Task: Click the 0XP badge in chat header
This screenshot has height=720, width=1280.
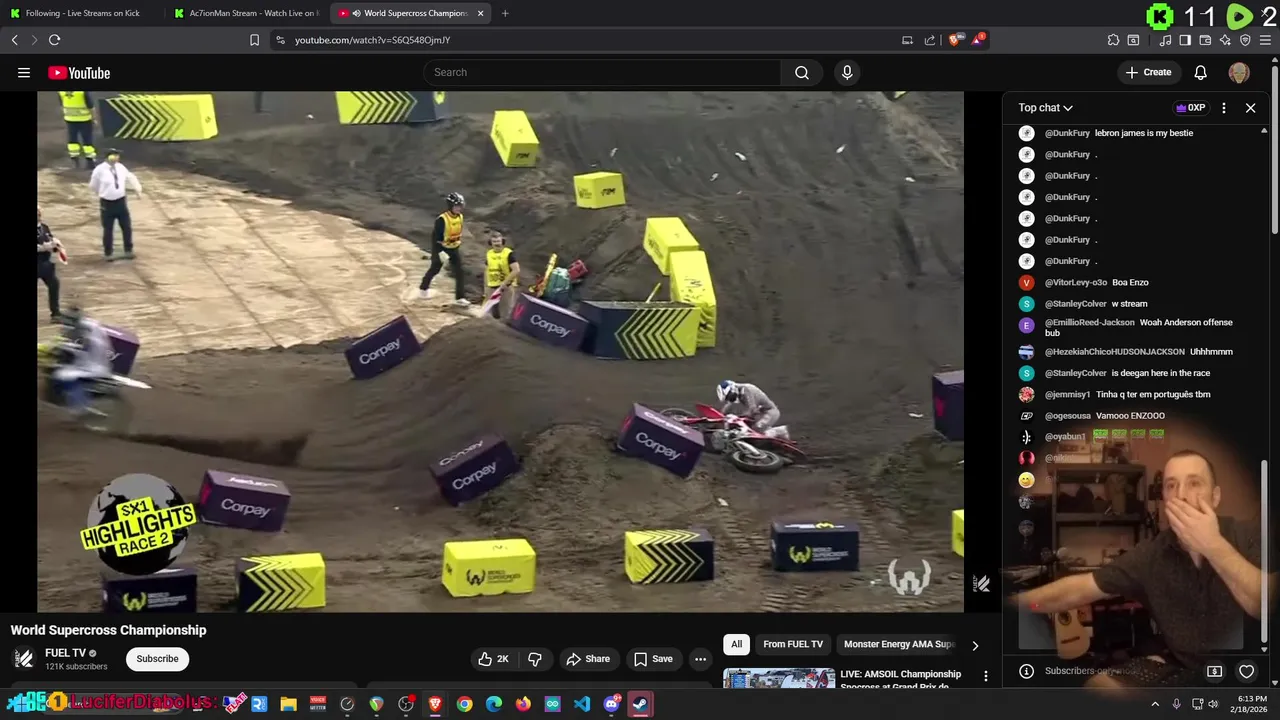Action: (1190, 108)
